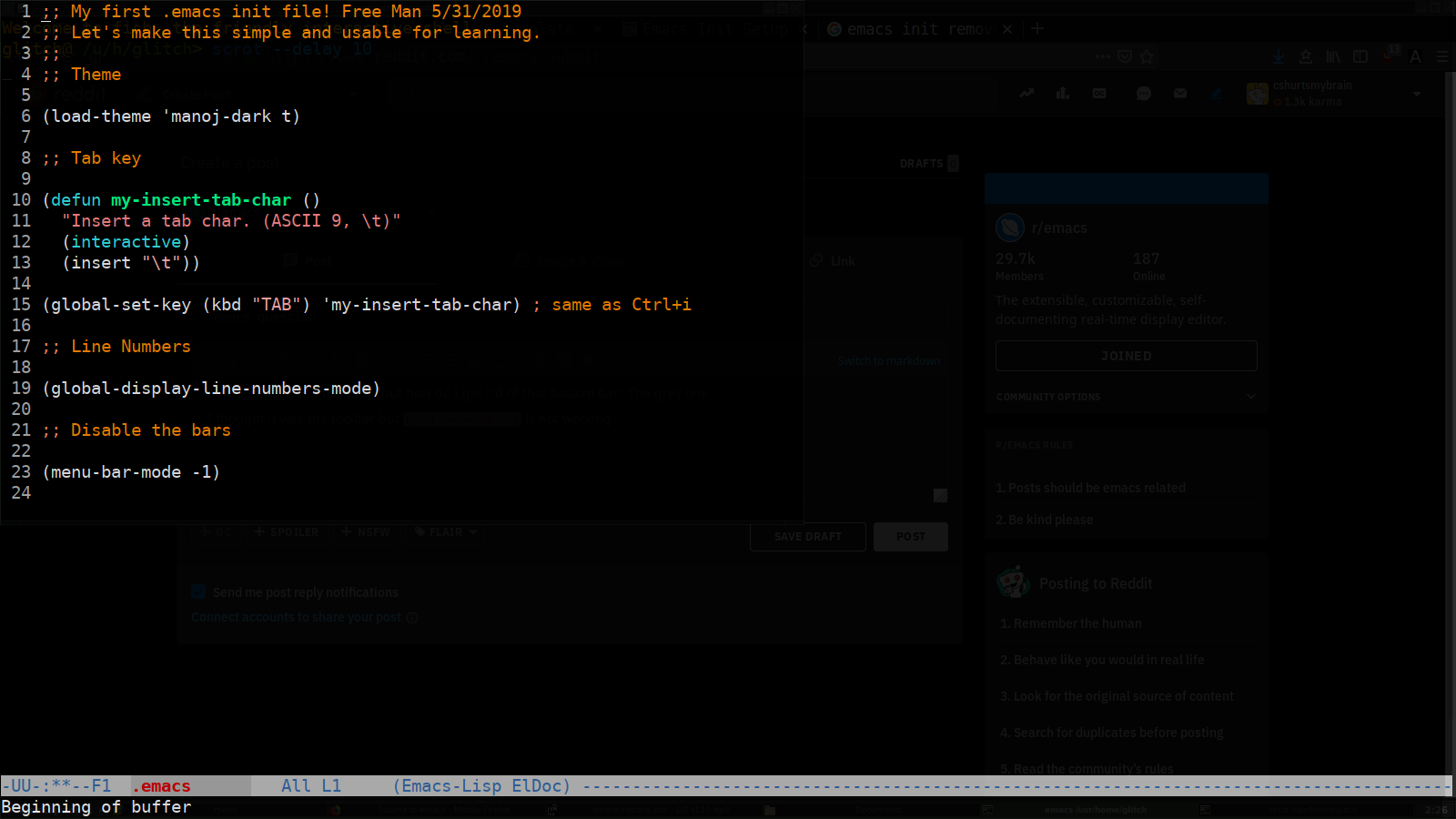Click the cshurtsmybrain user avatar

(x=1258, y=93)
